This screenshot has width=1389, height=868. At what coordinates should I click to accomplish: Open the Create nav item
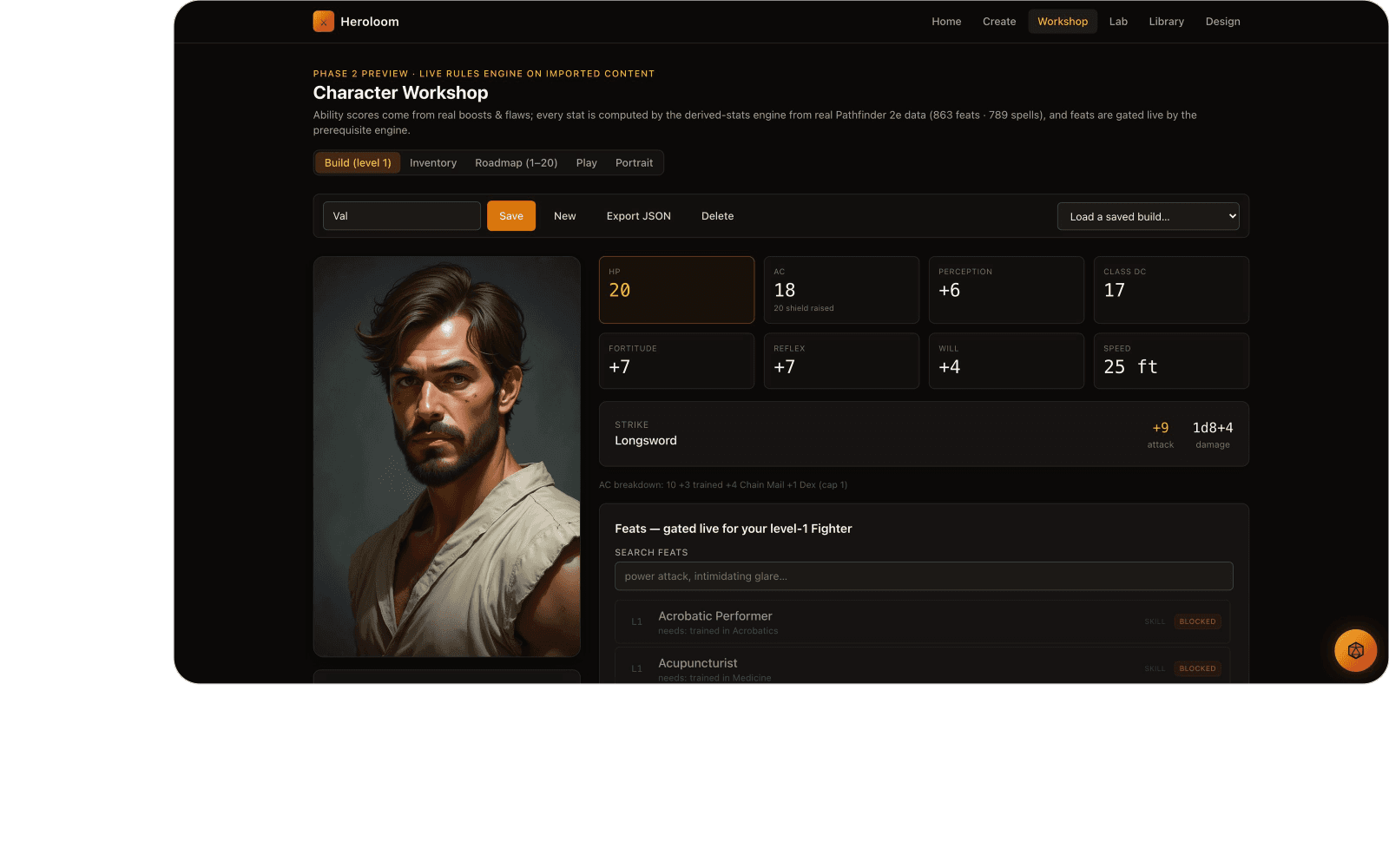coord(999,22)
